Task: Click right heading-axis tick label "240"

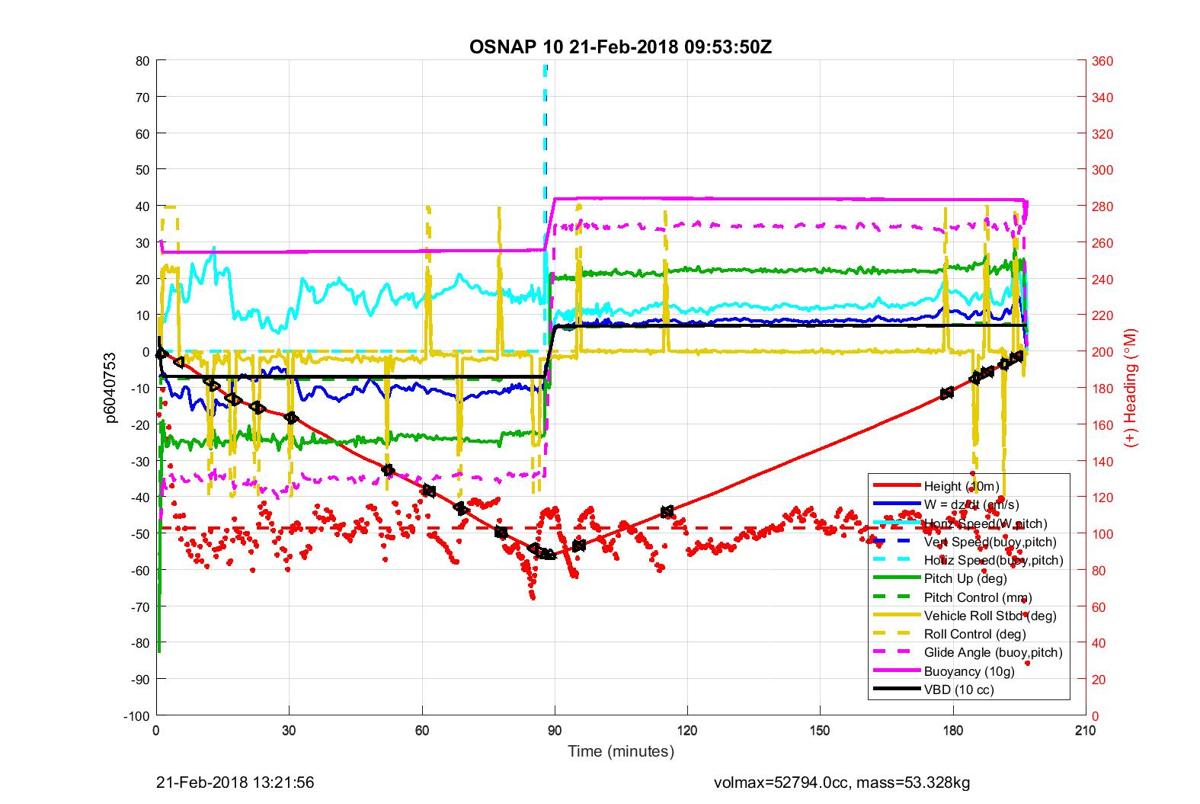Action: tap(1103, 279)
